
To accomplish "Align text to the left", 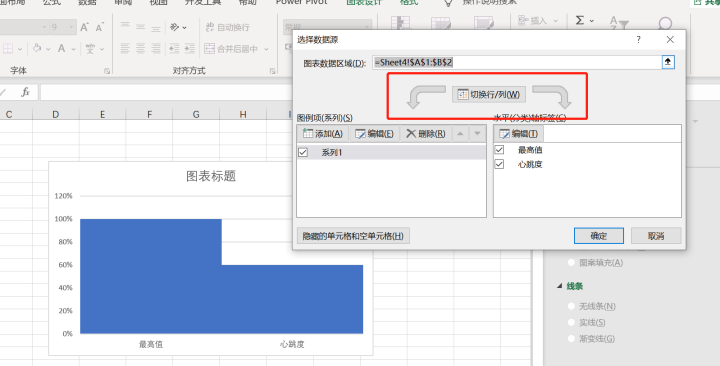I will click(x=125, y=48).
